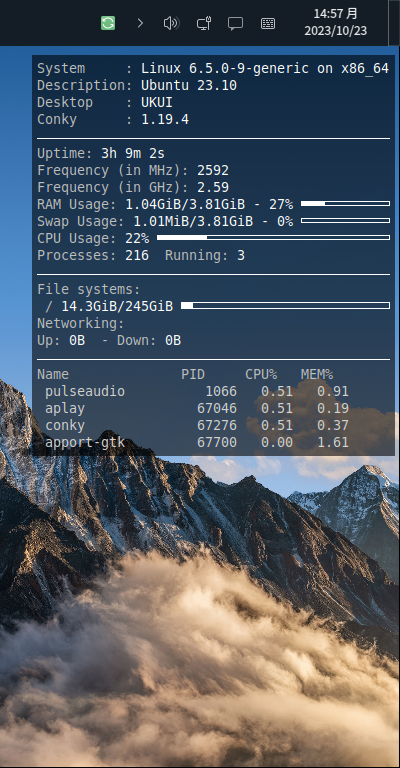
Task: Open the on-screen keyboard tray icon
Action: pos(268,24)
